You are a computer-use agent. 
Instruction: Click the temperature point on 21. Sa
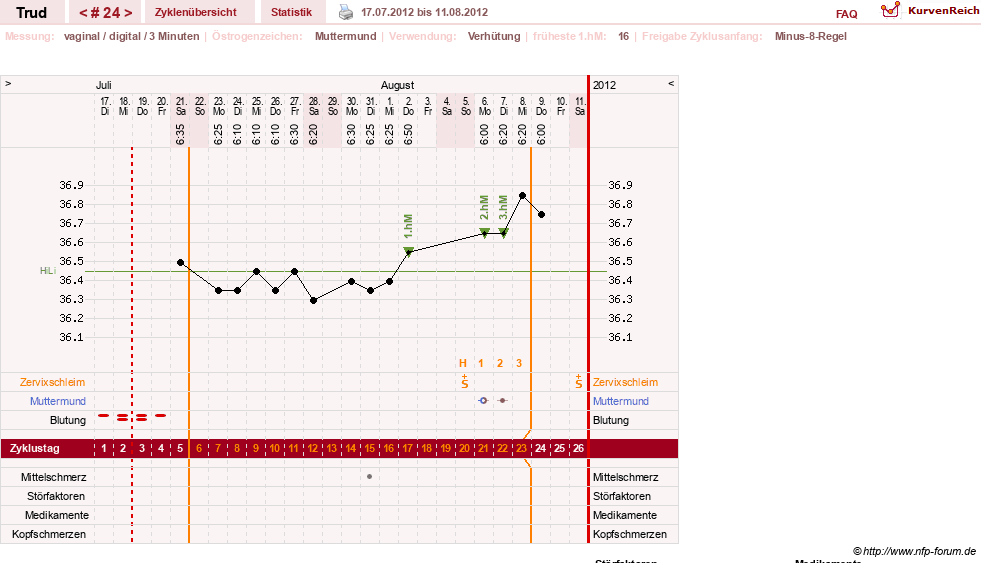tap(181, 263)
